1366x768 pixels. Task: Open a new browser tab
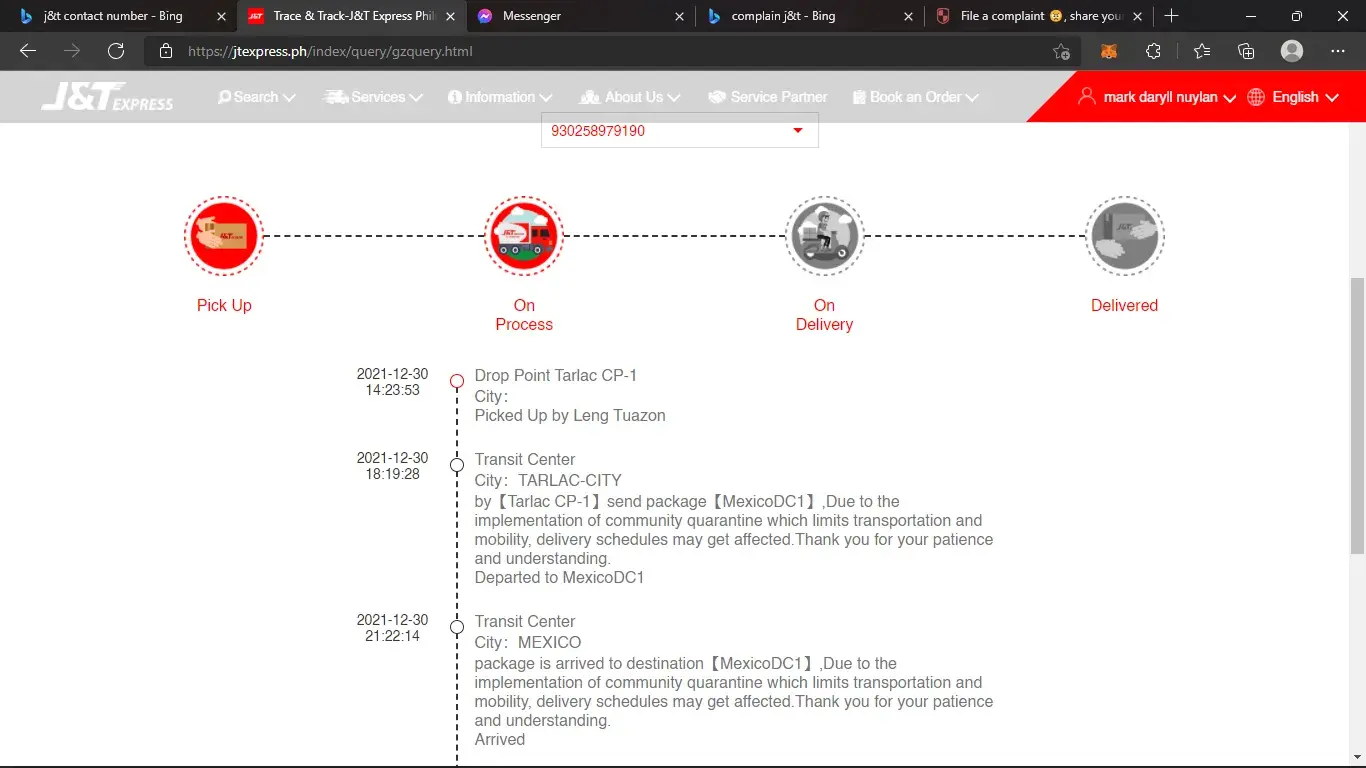[x=1172, y=16]
